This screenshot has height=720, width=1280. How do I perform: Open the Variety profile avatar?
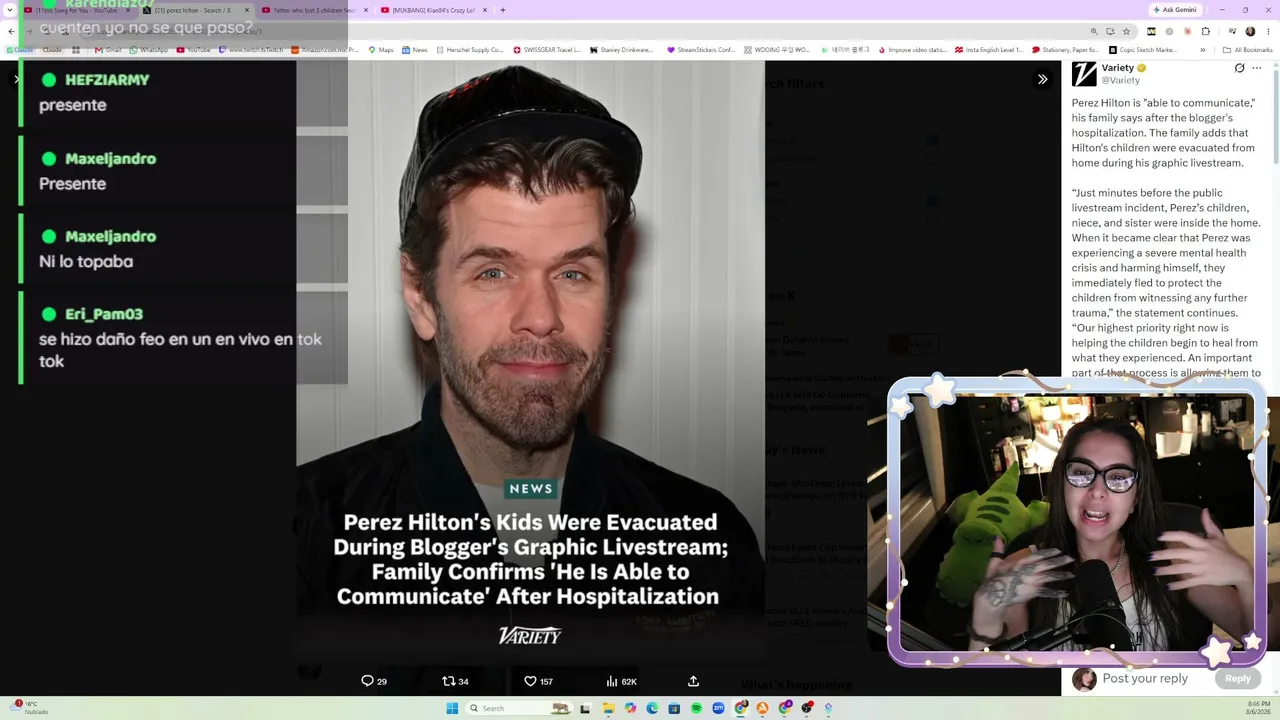[1084, 74]
